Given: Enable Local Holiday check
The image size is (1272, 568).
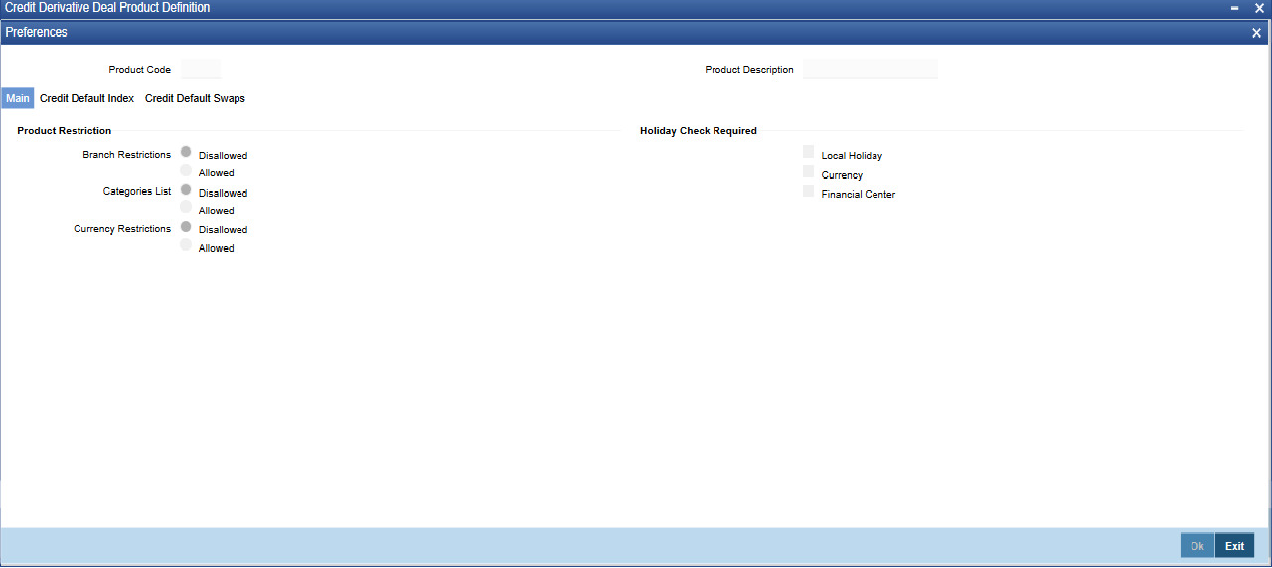Looking at the screenshot, I should (x=809, y=152).
